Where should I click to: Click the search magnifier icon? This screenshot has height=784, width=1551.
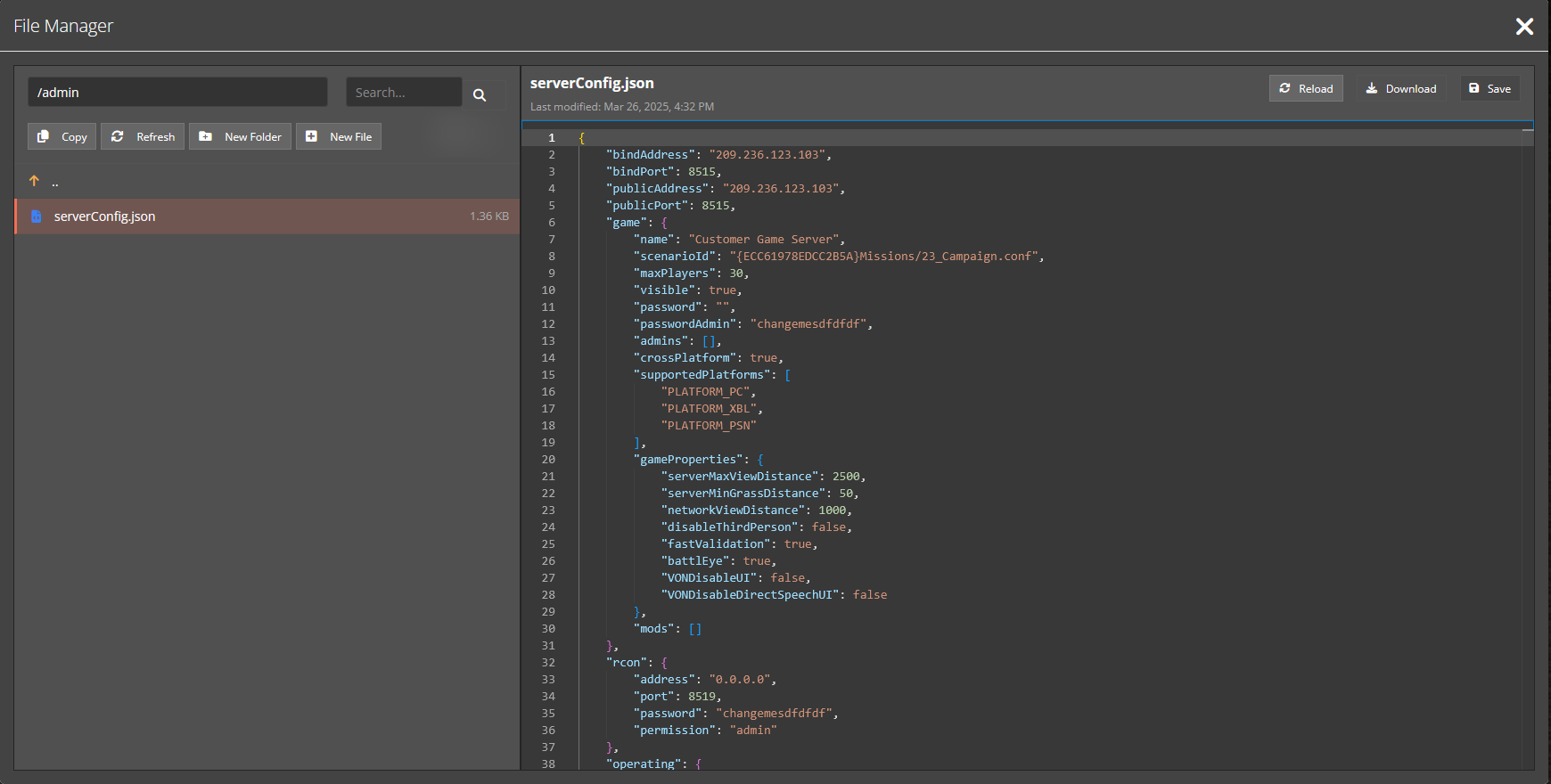(480, 94)
